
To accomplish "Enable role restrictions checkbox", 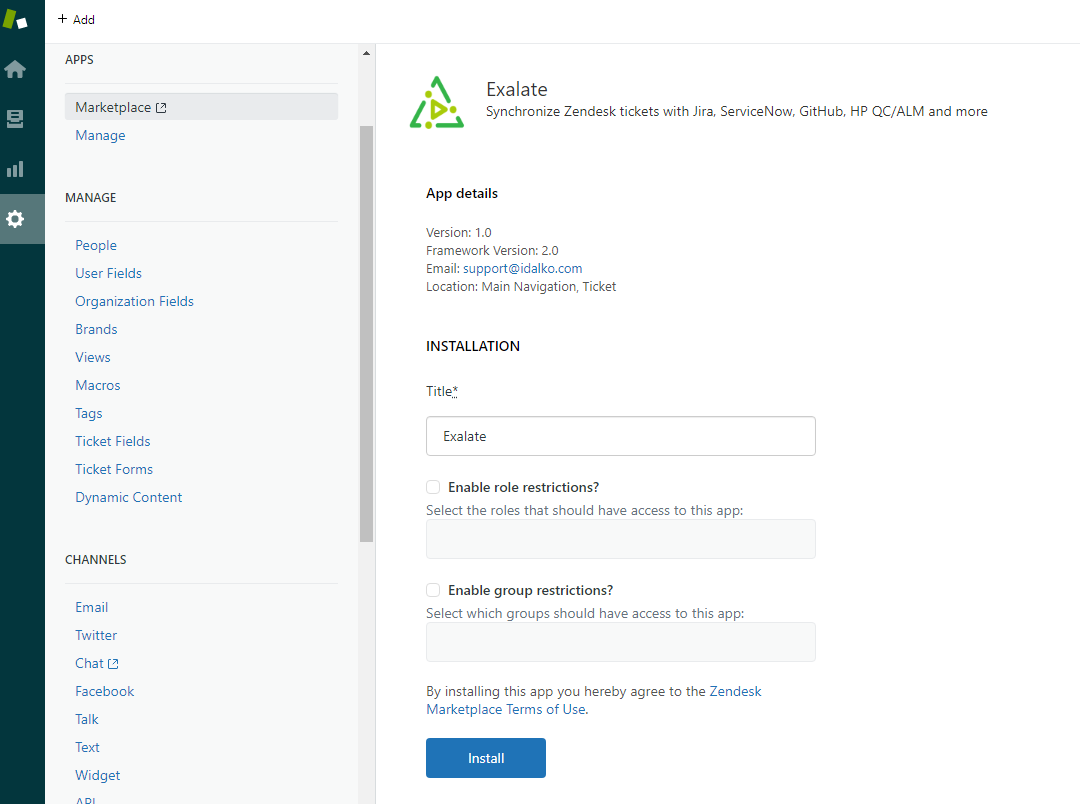I will pos(433,487).
